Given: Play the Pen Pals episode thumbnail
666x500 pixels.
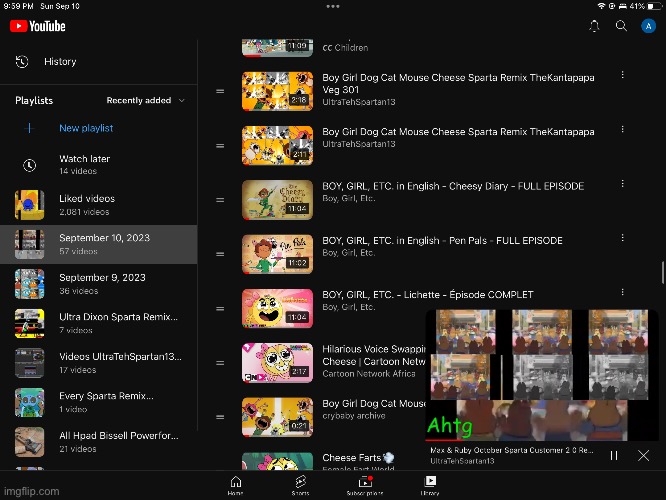Looking at the screenshot, I should click(x=277, y=254).
